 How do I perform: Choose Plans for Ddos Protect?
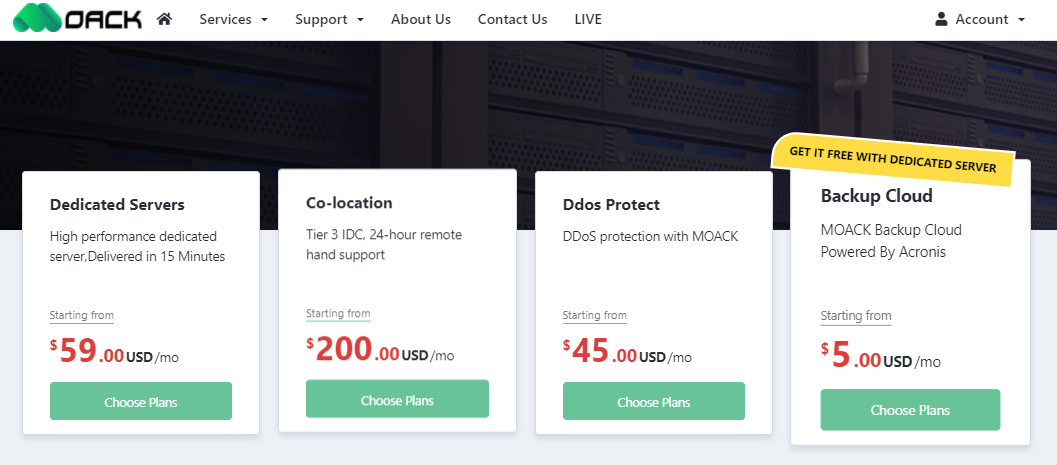[654, 401]
